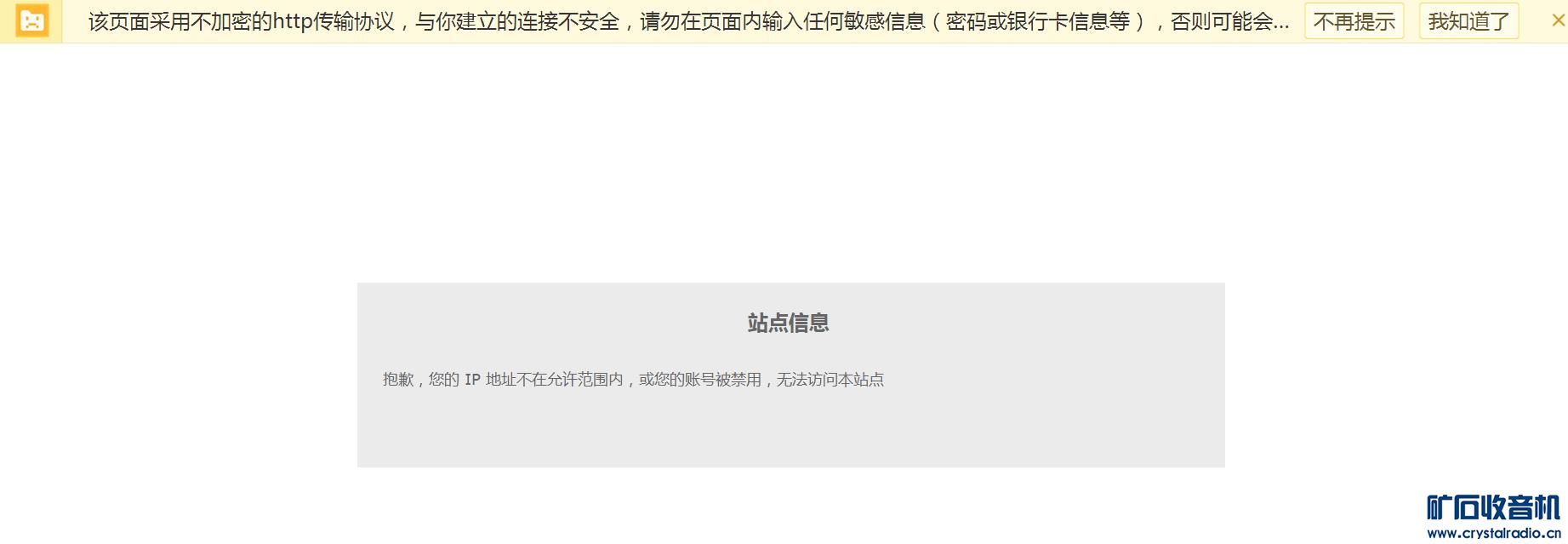The image size is (1568, 544).
Task: Dismiss the warning bar with the X icon
Action: [x=1558, y=20]
